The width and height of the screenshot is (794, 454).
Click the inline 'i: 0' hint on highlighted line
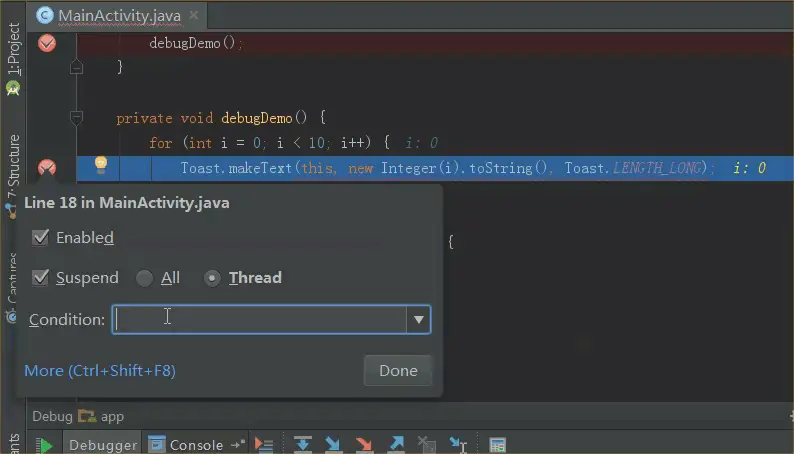coord(749,168)
